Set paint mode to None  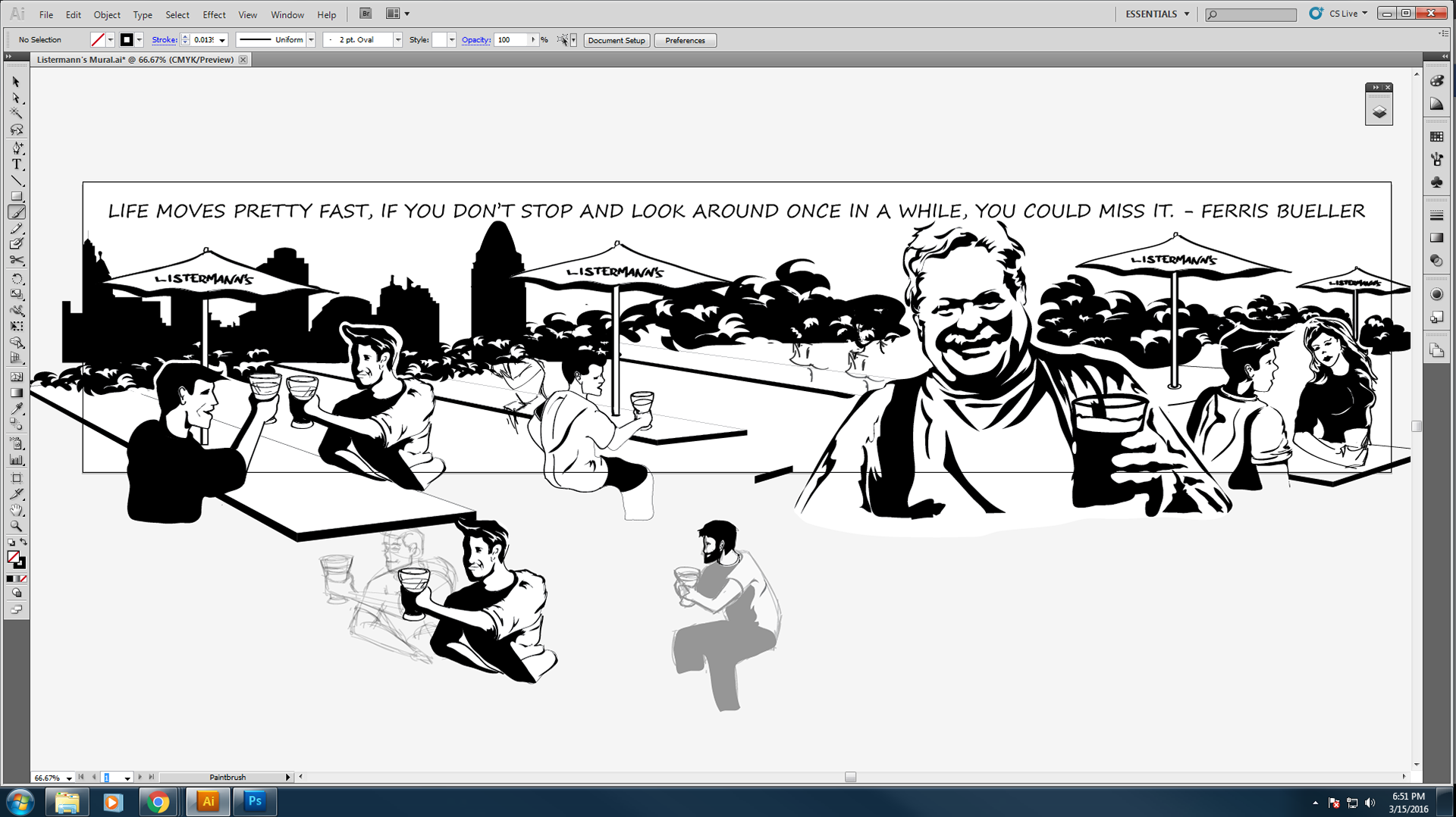click(24, 579)
